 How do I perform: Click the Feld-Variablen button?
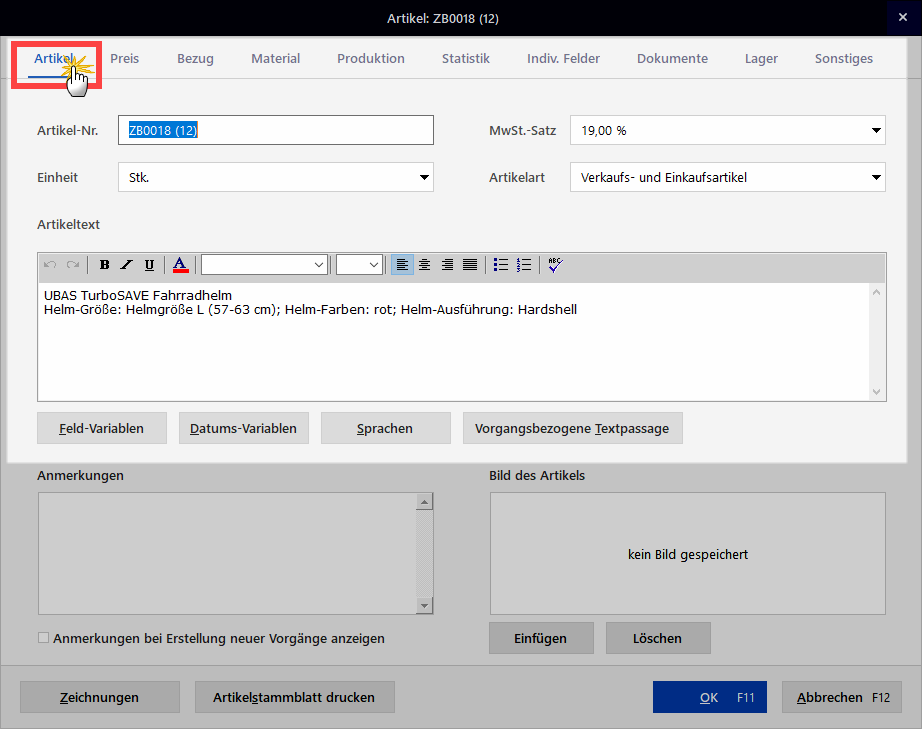(102, 428)
